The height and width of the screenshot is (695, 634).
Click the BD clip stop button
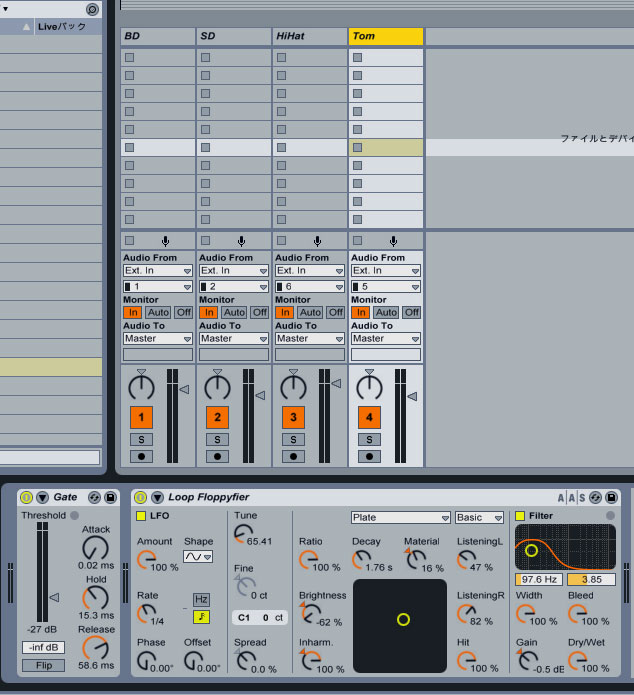[129, 241]
